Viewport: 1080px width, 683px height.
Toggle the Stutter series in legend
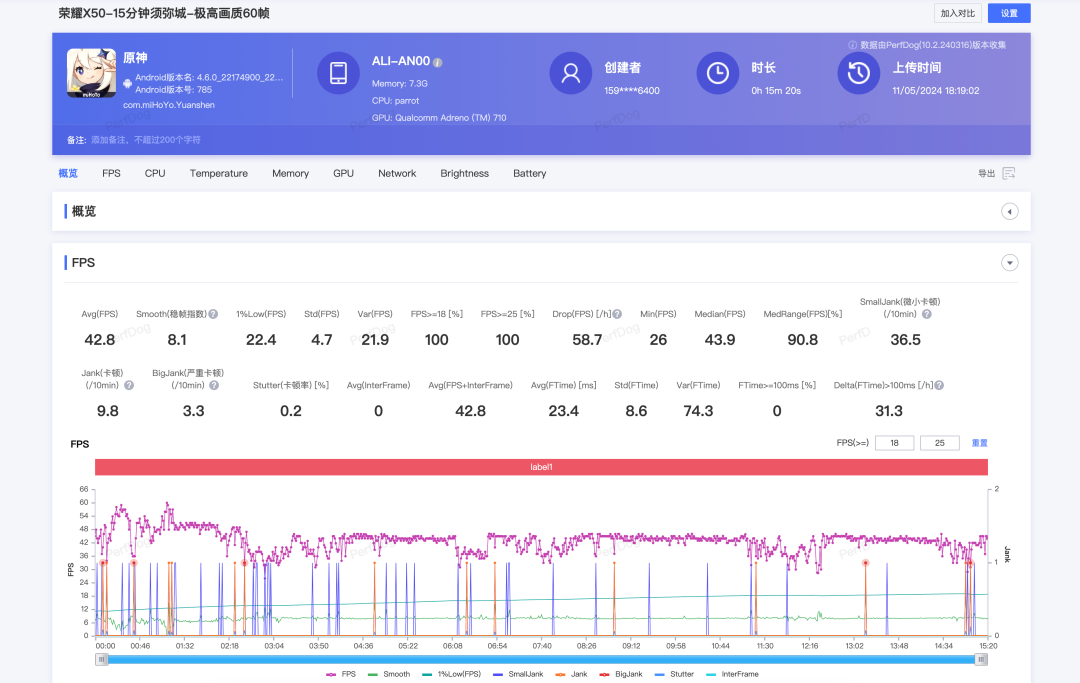click(x=675, y=674)
